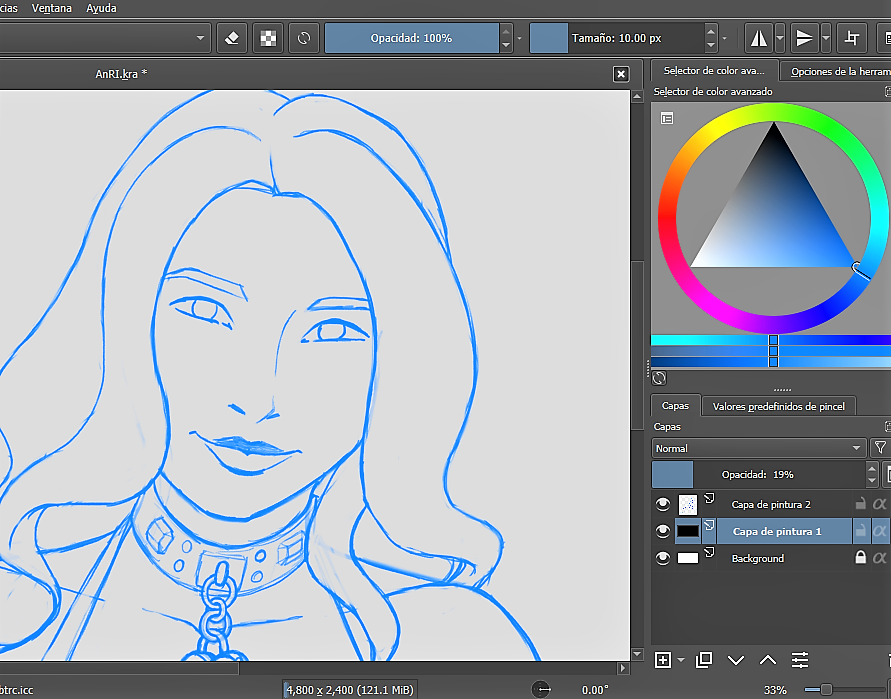Open the Ventana menu
Image resolution: width=891 pixels, height=699 pixels.
click(x=52, y=8)
